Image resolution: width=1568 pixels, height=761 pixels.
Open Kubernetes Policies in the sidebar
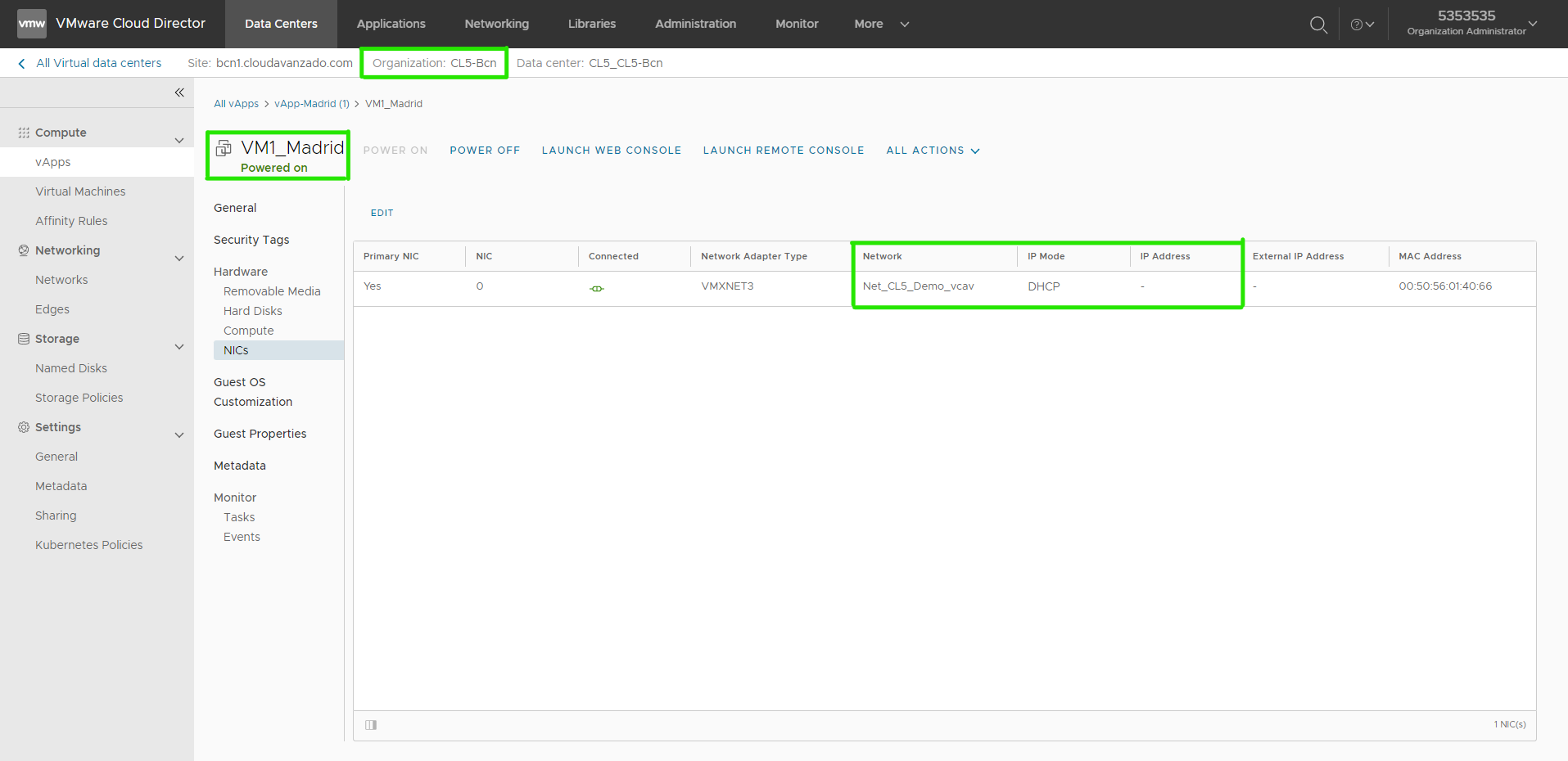88,545
